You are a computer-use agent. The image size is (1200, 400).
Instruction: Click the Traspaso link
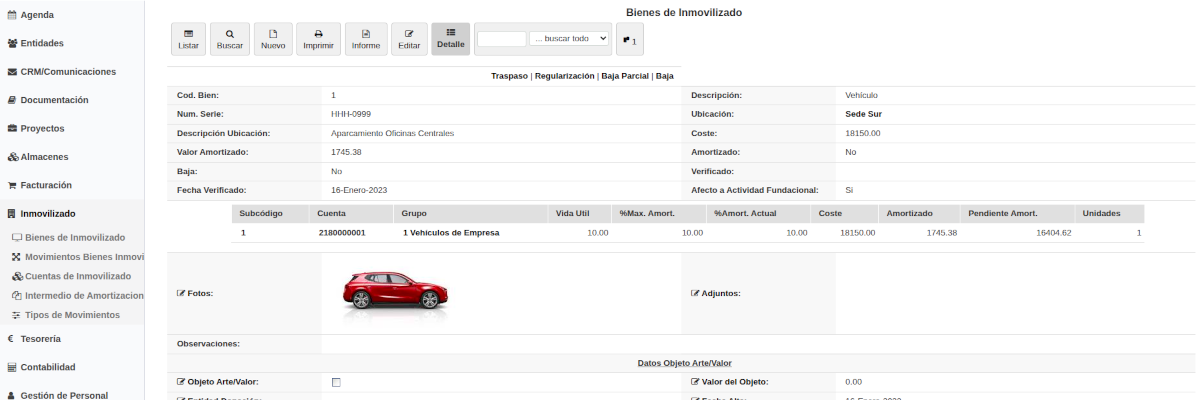(509, 76)
